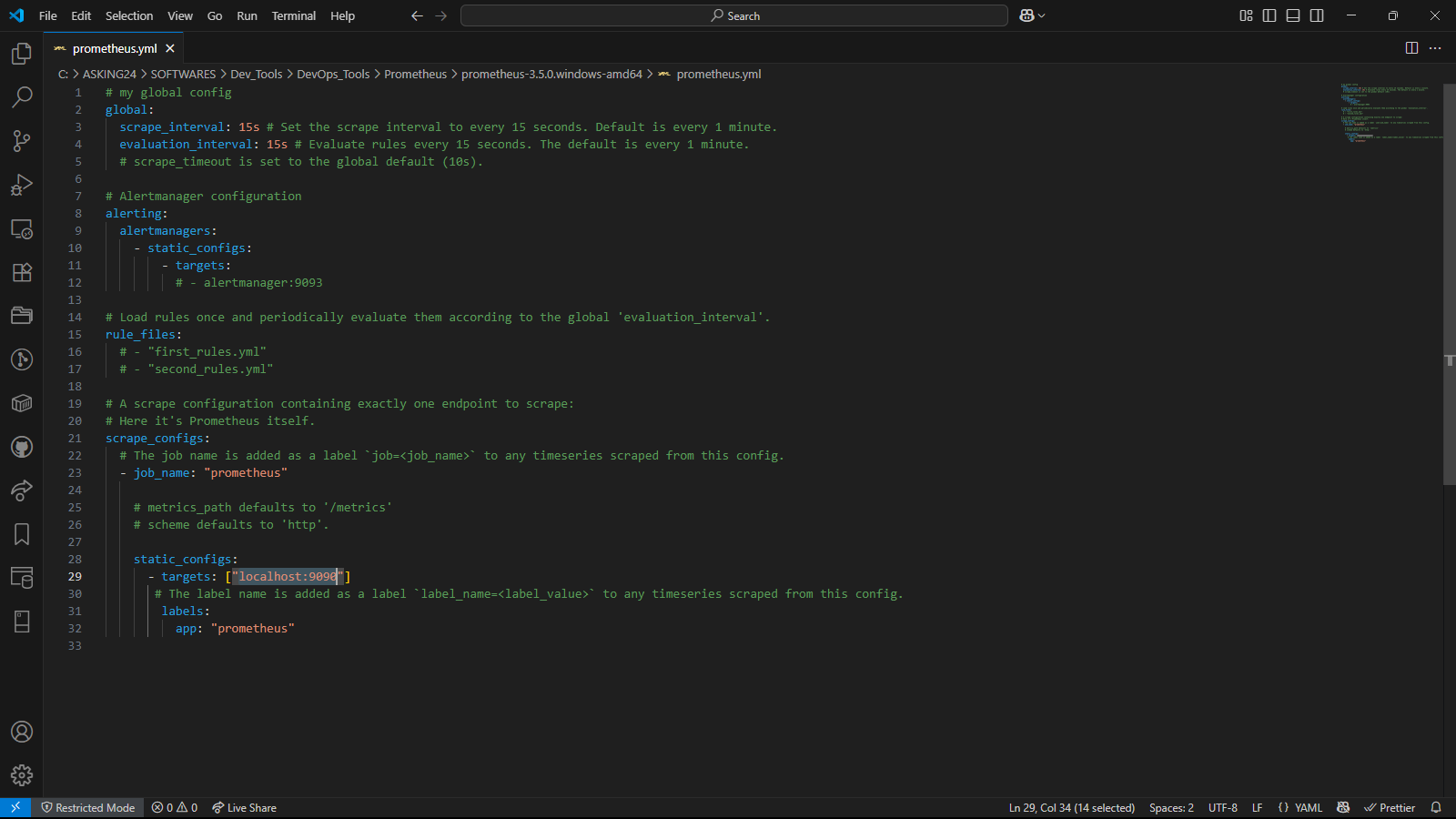This screenshot has height=819, width=1456.
Task: Start Live Share from status bar
Action: click(244, 807)
